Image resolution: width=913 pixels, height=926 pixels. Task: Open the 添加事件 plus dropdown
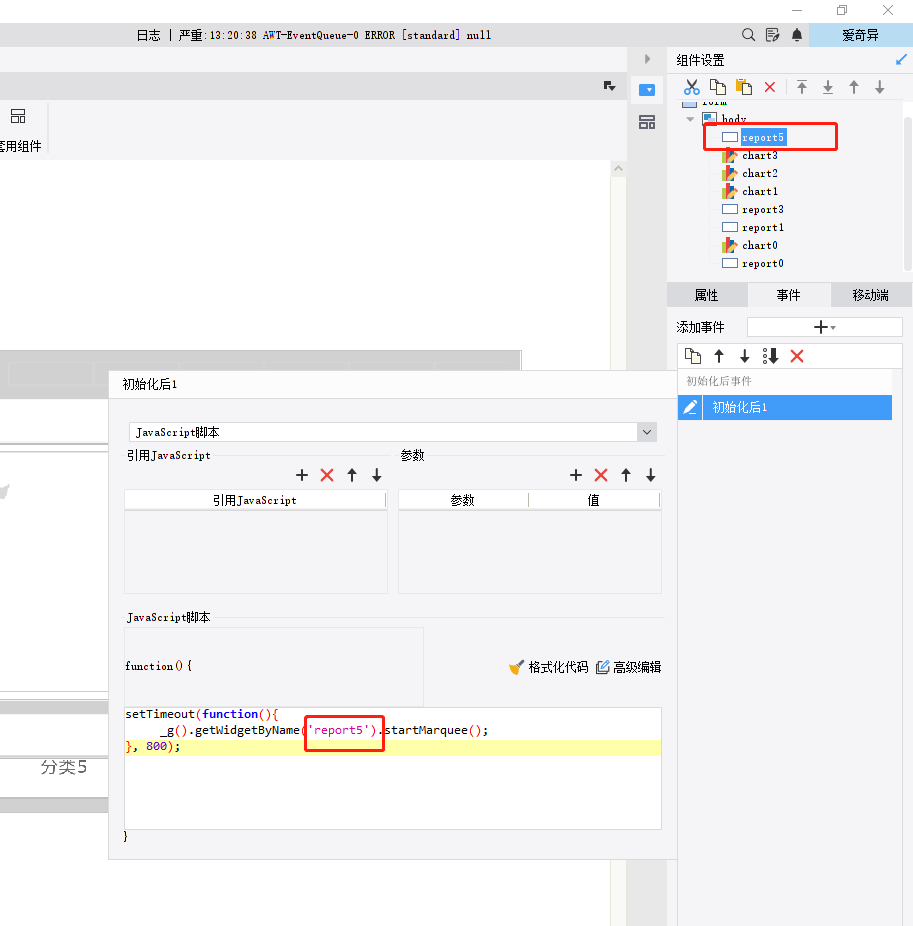pyautogui.click(x=824, y=327)
